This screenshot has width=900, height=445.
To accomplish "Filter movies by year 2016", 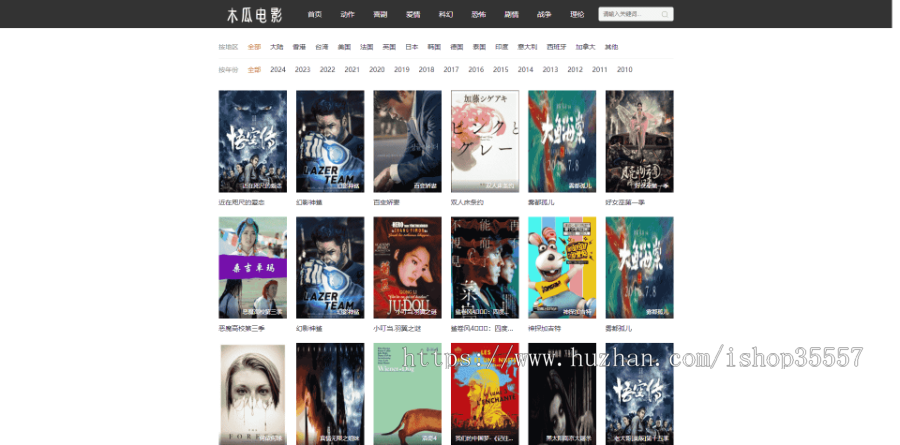I will coord(476,69).
